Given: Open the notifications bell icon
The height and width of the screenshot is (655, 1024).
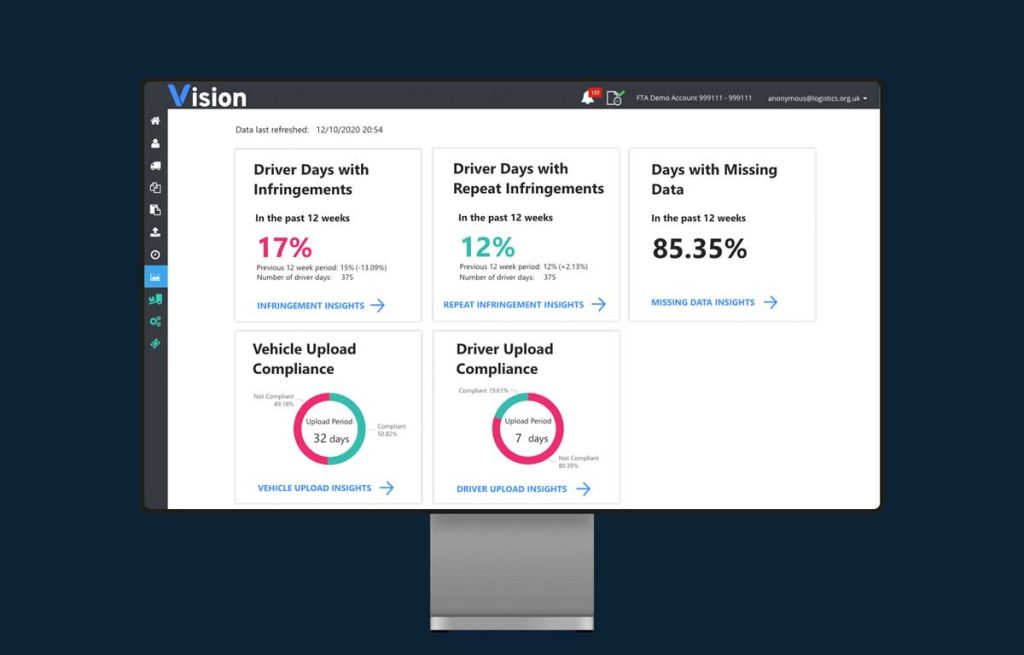Looking at the screenshot, I should [588, 97].
